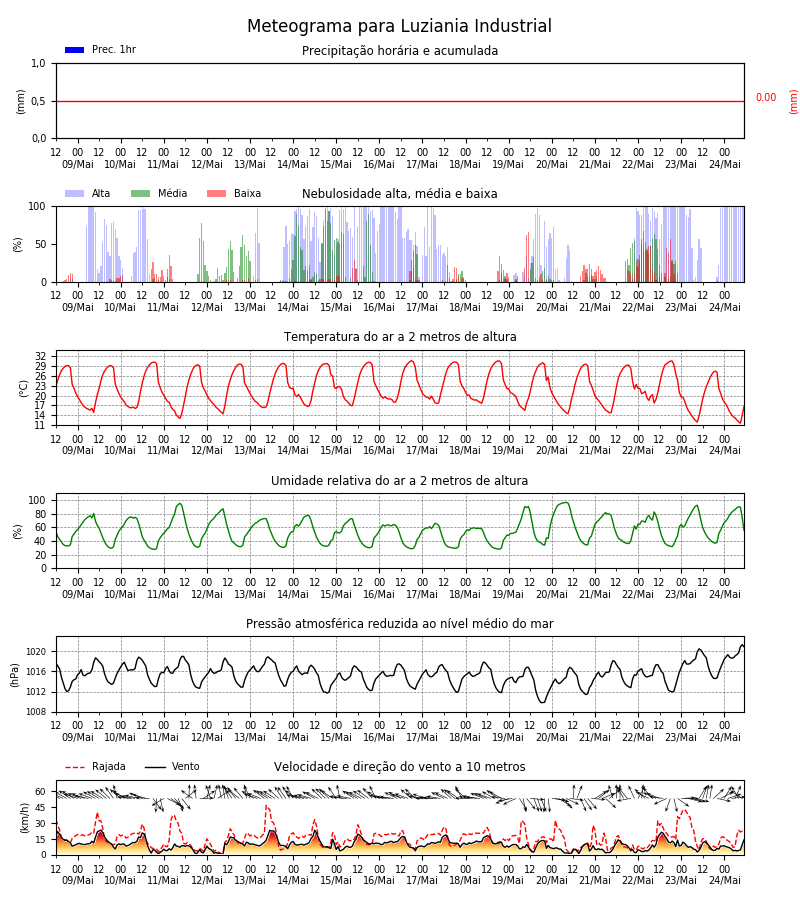Click the green Média legend swatch
800x900 pixels.
click(x=141, y=193)
